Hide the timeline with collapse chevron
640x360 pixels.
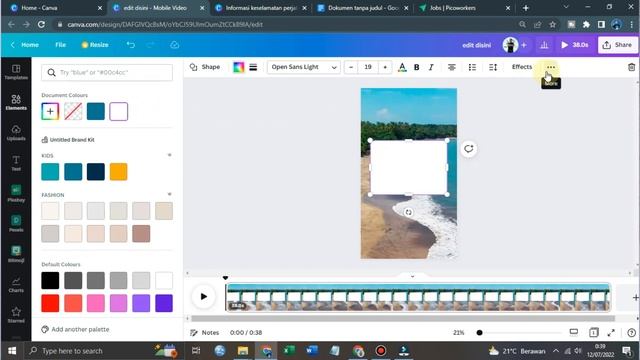[x=412, y=276]
